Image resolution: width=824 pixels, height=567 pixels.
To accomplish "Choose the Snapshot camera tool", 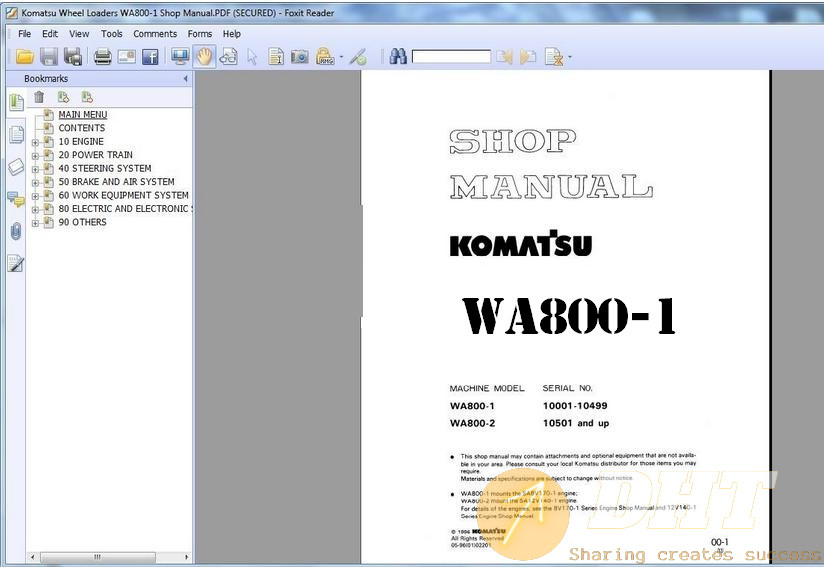I will tap(300, 56).
